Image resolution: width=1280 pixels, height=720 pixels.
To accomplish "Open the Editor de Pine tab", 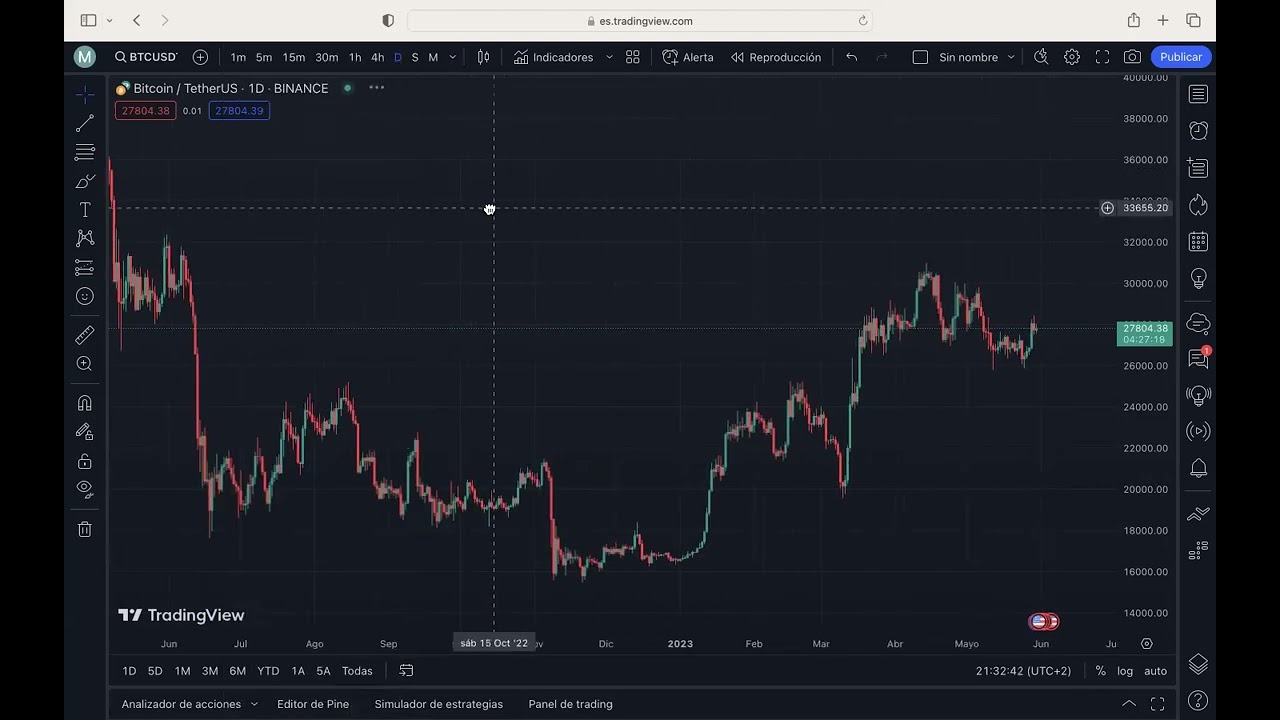I will click(313, 704).
